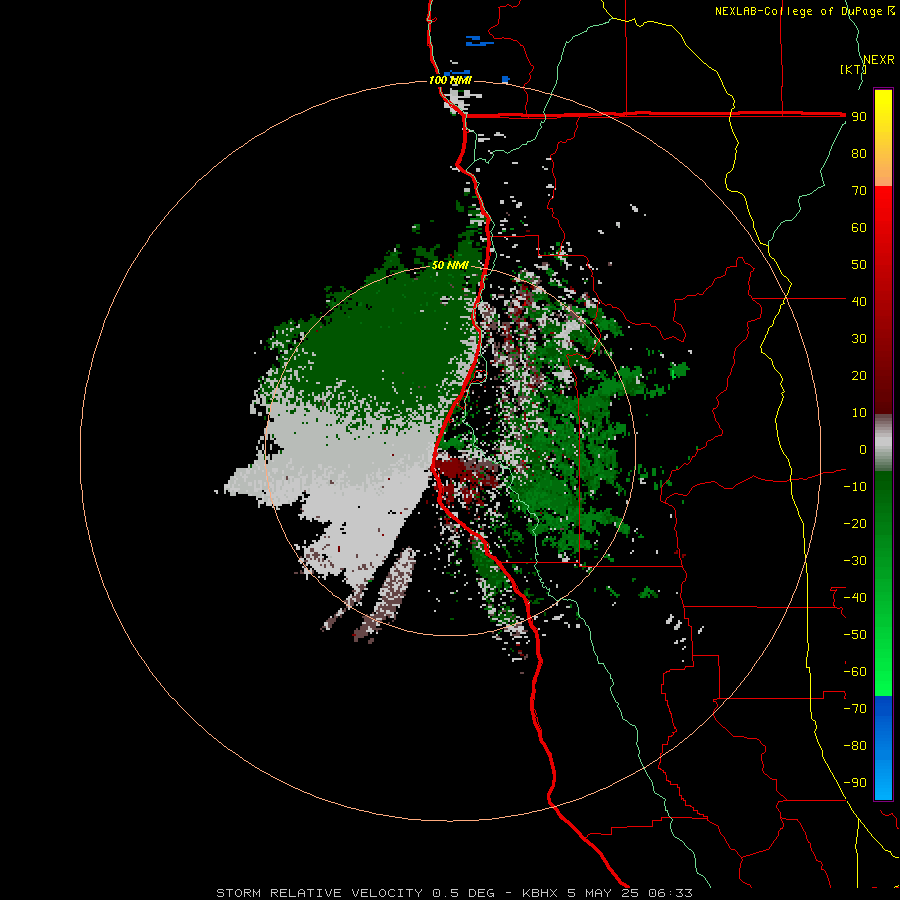900x900 pixels.
Task: Click the -70 value on the velocity scale
Action: click(x=855, y=709)
